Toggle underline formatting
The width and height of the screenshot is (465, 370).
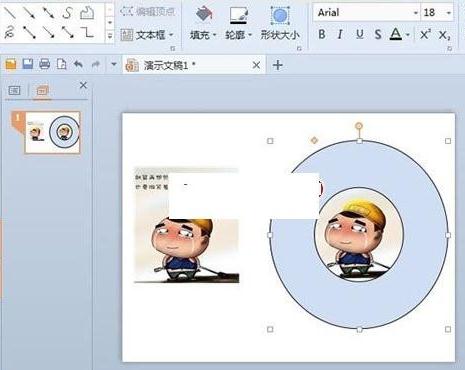tap(360, 34)
